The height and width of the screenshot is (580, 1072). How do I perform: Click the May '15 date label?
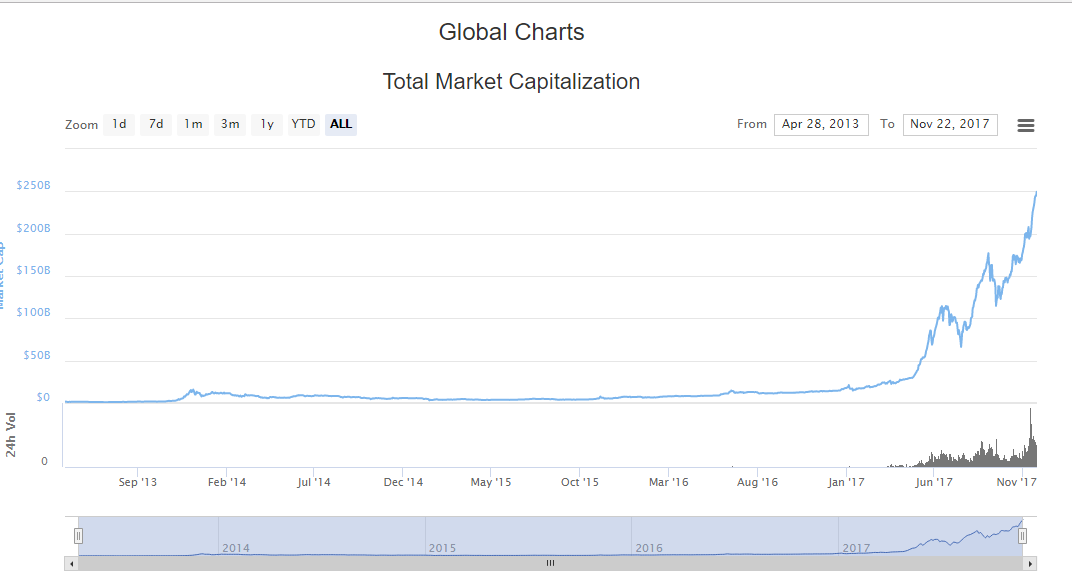[x=491, y=482]
